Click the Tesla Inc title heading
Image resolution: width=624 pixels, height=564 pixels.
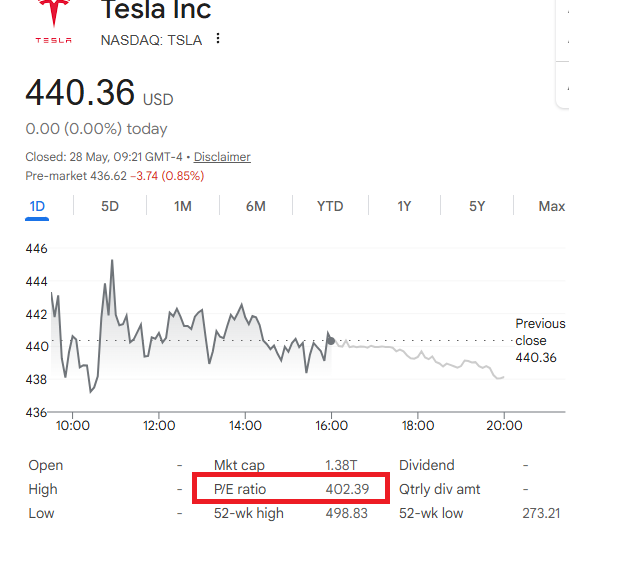[x=156, y=10]
